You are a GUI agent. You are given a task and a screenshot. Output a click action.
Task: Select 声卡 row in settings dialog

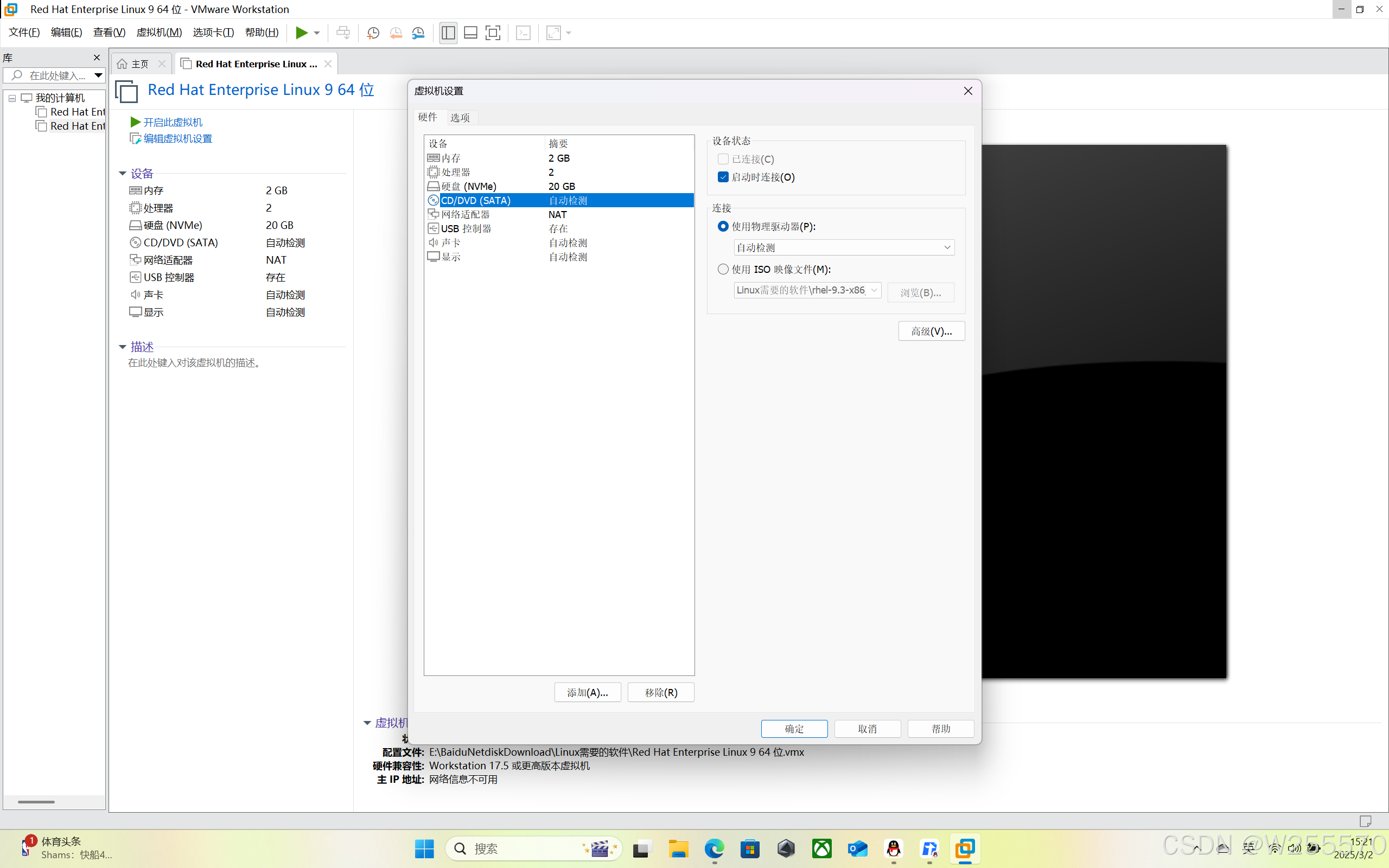click(559, 242)
